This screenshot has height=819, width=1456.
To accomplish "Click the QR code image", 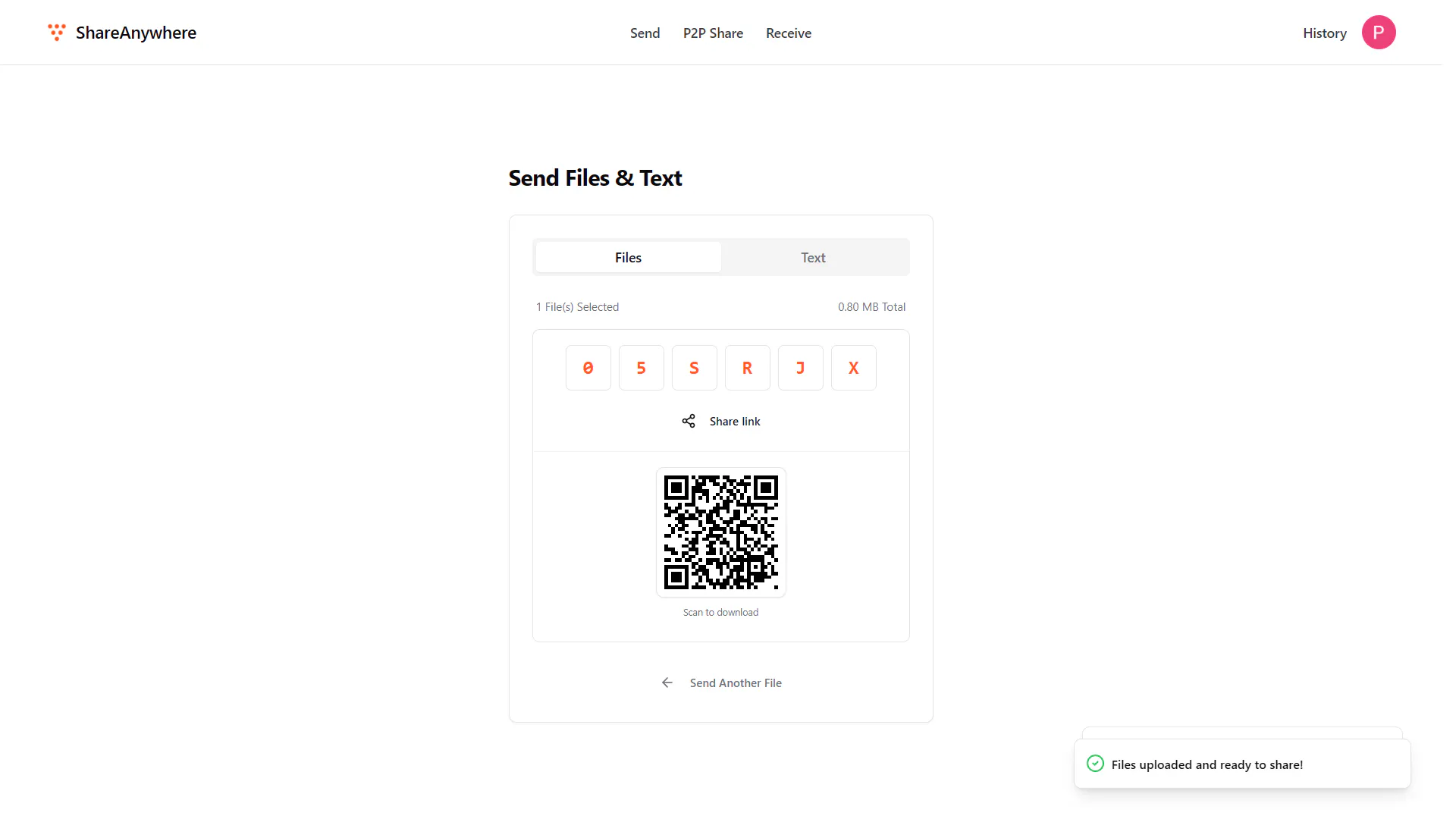I will point(721,532).
